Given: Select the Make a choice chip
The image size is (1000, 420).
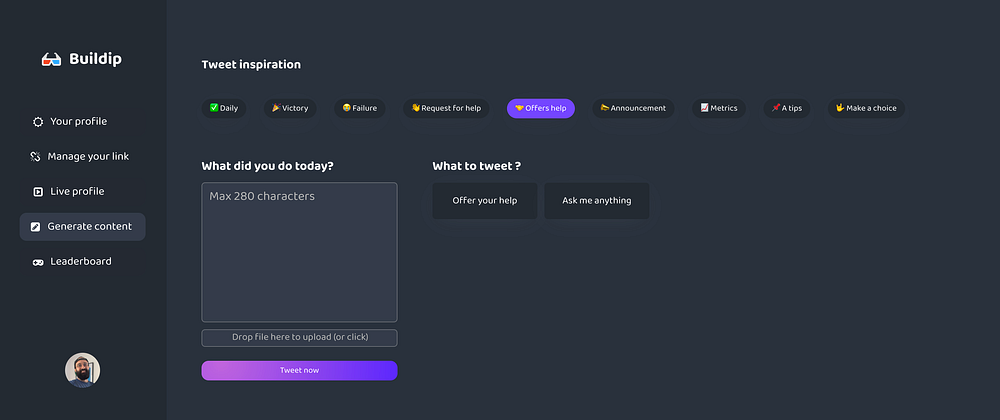Looking at the screenshot, I should (x=866, y=108).
